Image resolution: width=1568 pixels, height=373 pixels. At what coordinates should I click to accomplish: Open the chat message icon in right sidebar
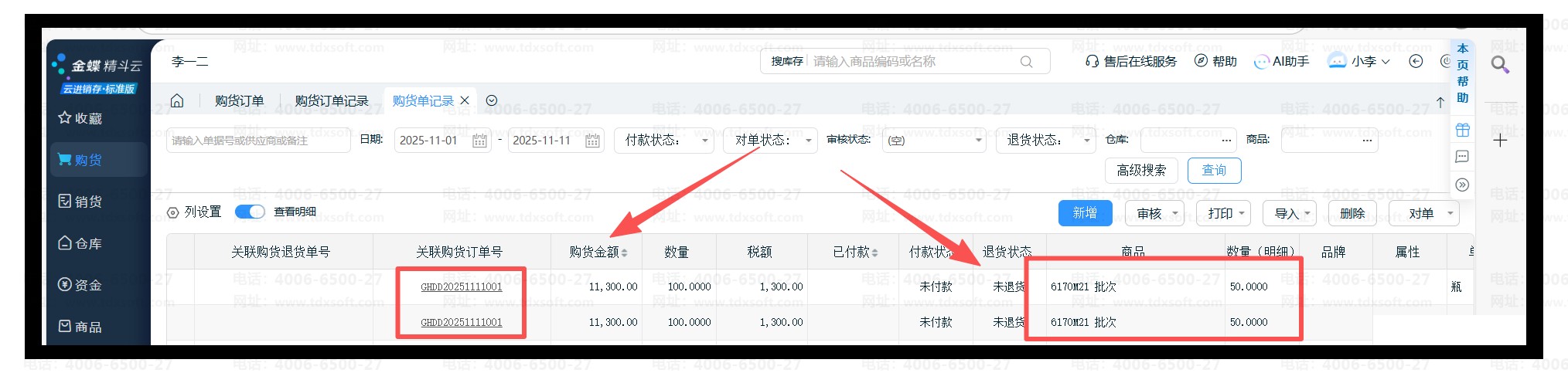(x=1462, y=157)
